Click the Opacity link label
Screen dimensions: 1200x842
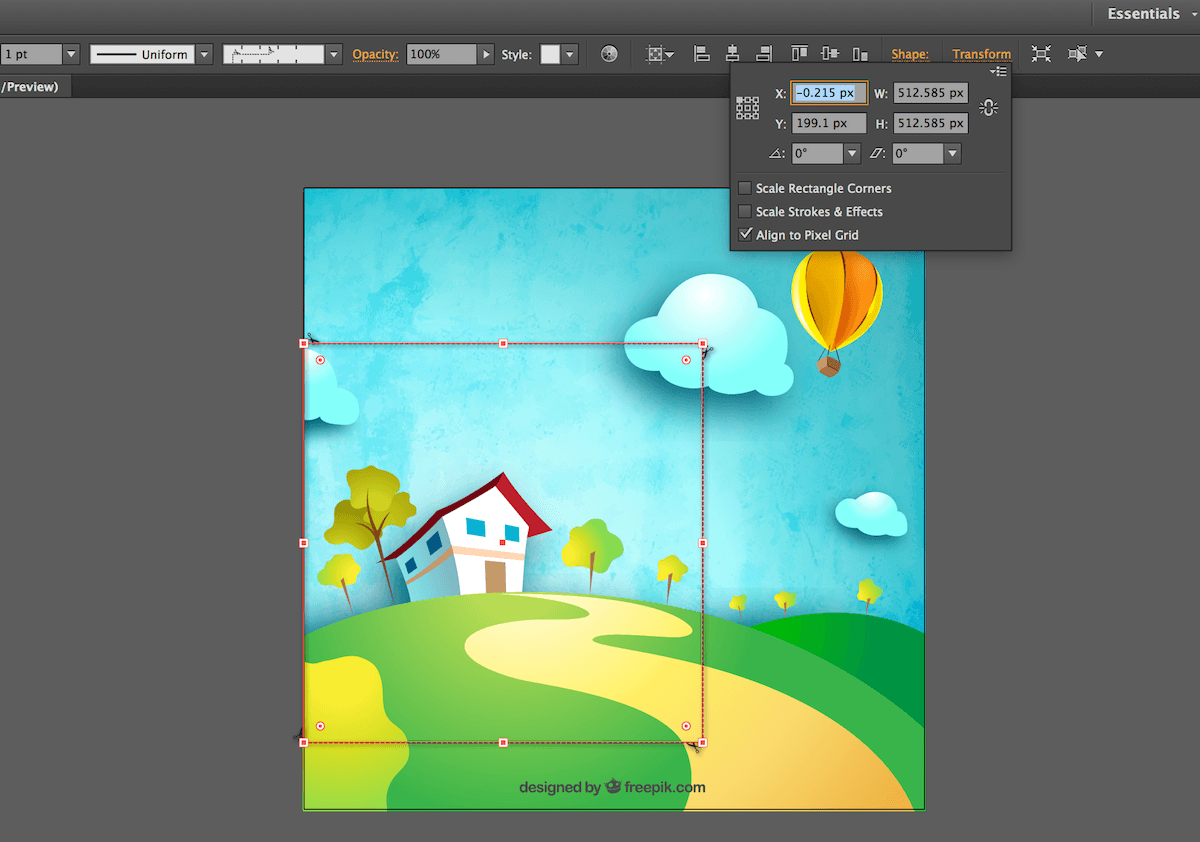375,54
